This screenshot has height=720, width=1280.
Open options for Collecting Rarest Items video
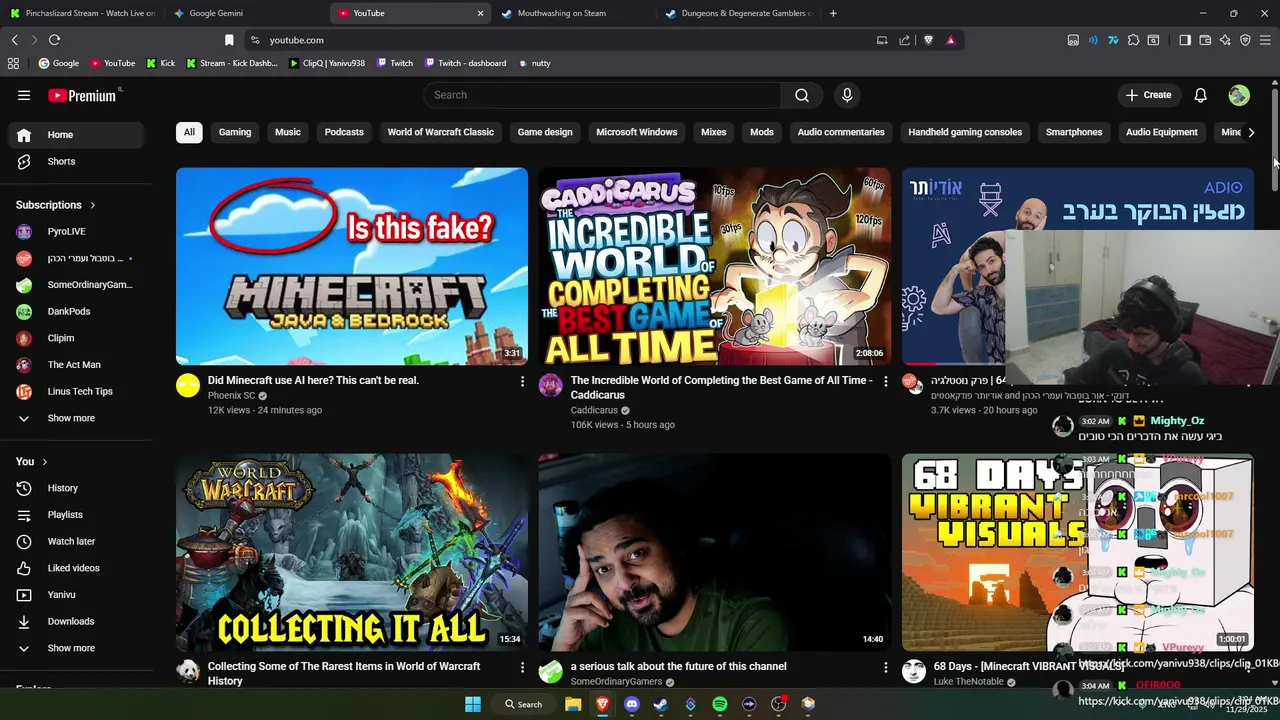(522, 667)
